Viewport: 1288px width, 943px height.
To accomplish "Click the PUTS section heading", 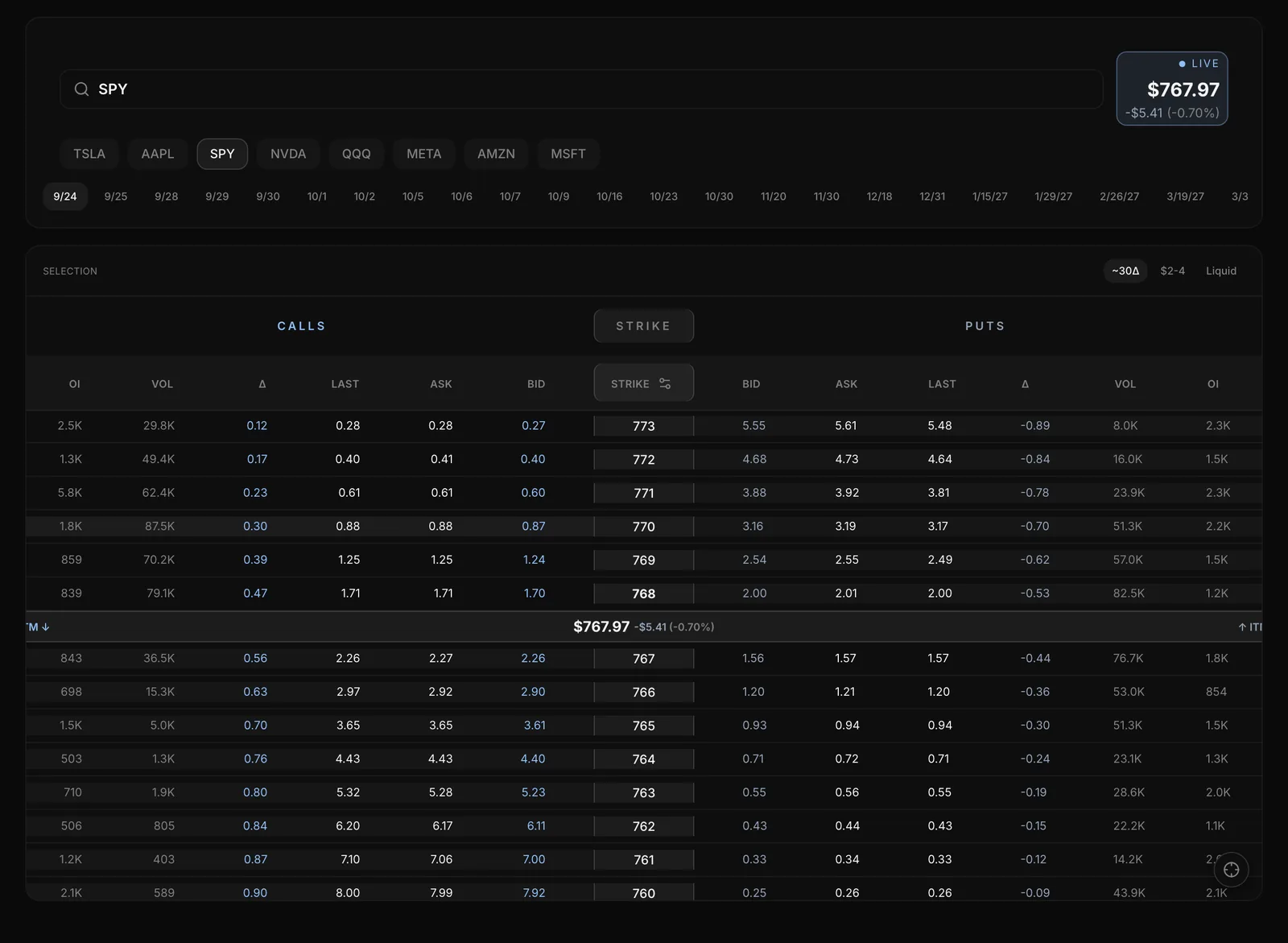I will click(985, 326).
